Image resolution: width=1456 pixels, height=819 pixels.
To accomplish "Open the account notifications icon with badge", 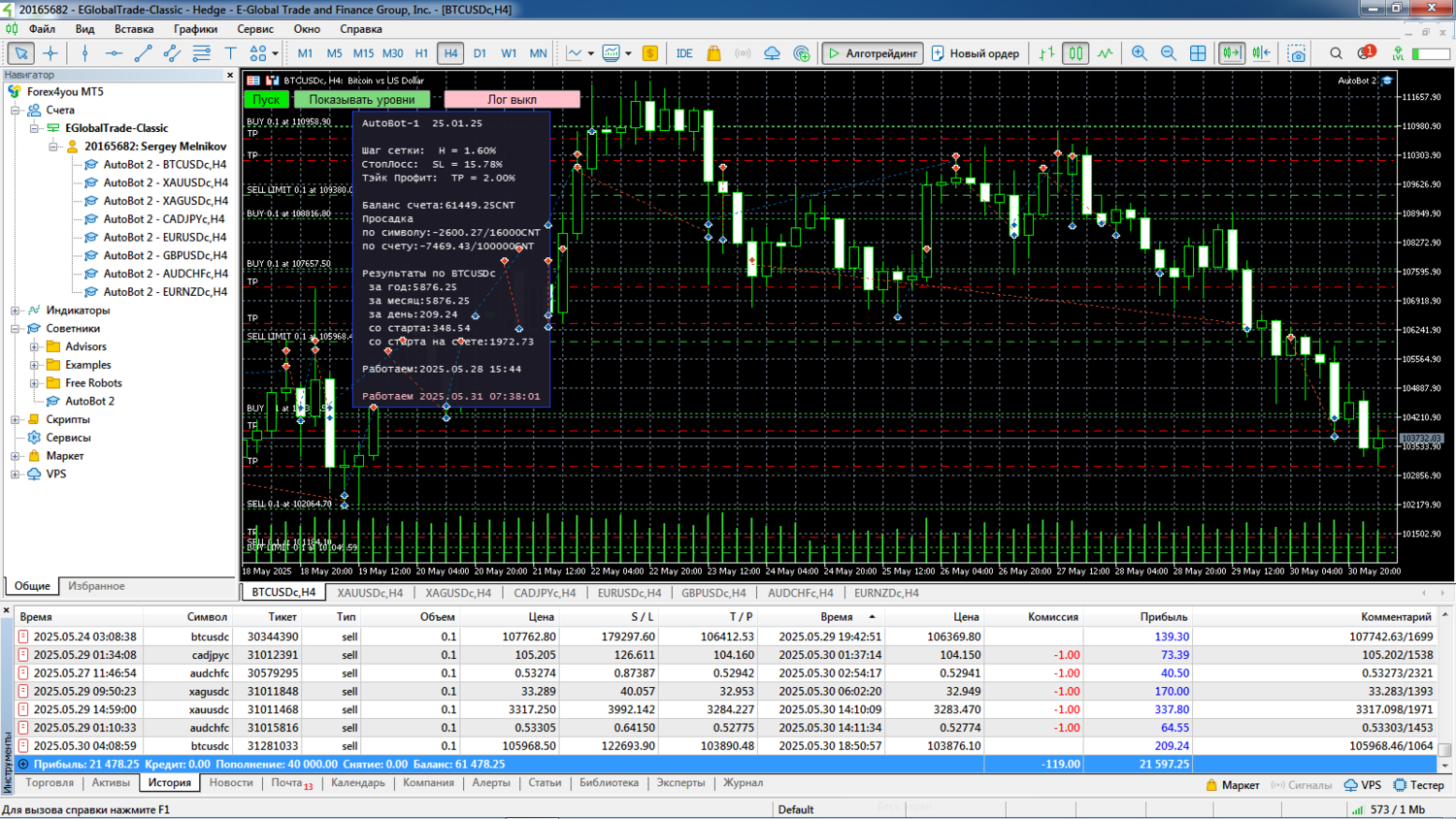I will click(x=1366, y=52).
